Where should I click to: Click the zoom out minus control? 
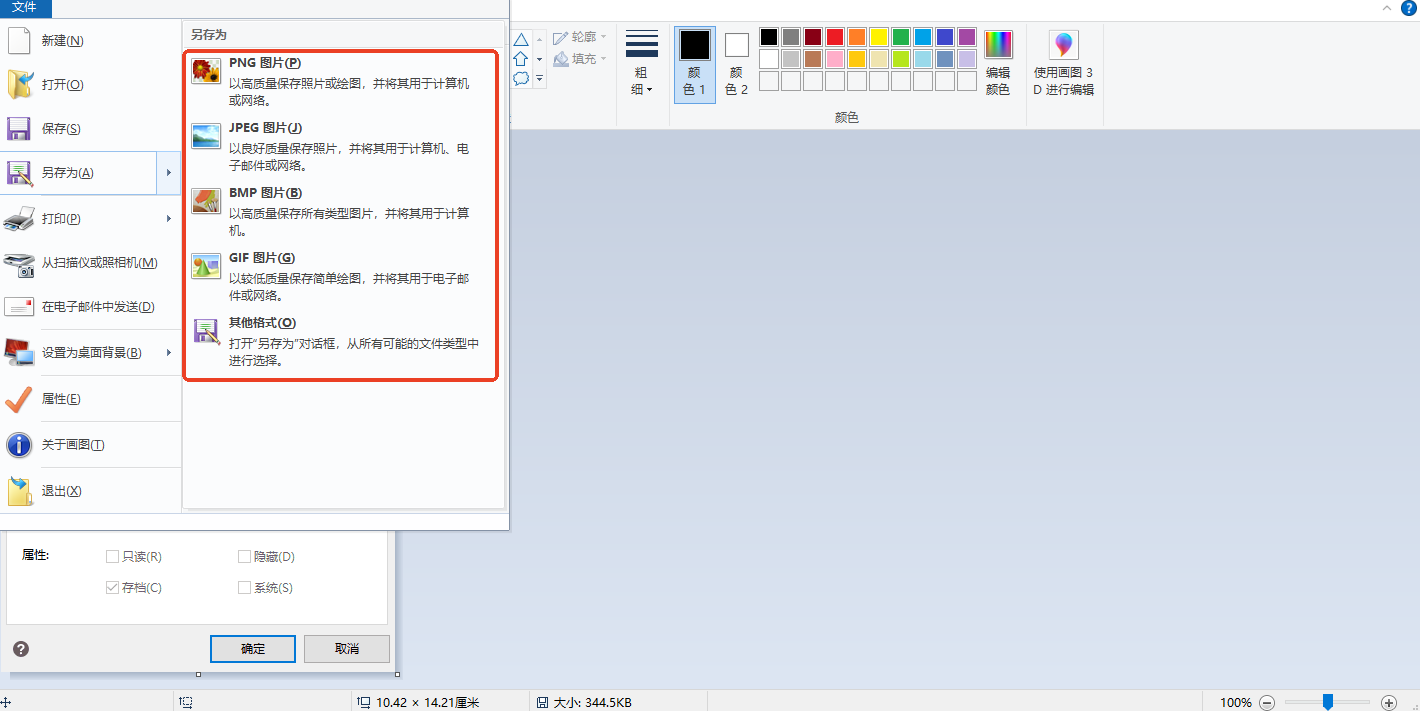point(1267,702)
